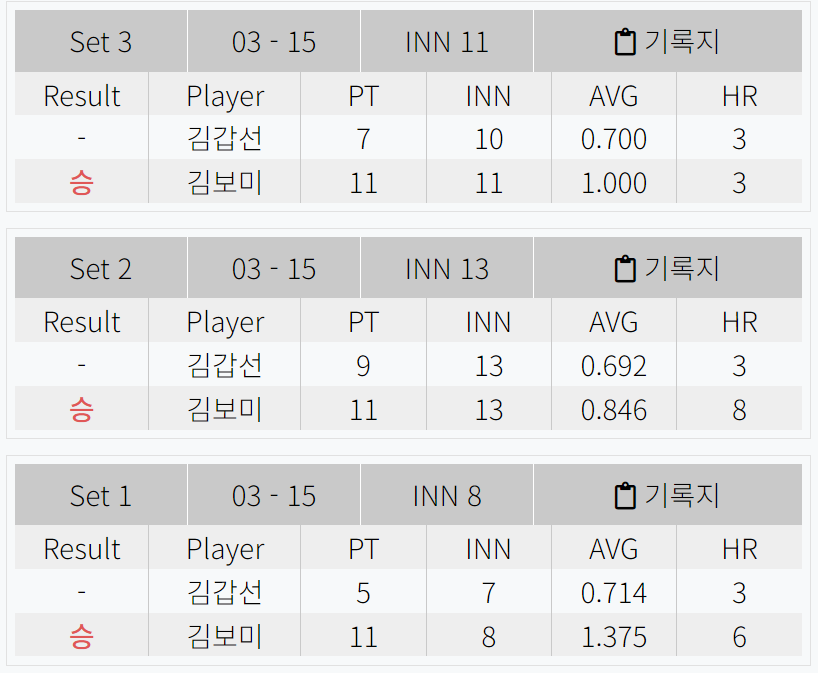Select the 1.000 AVG value in Set 3
818x673 pixels.
tap(613, 183)
